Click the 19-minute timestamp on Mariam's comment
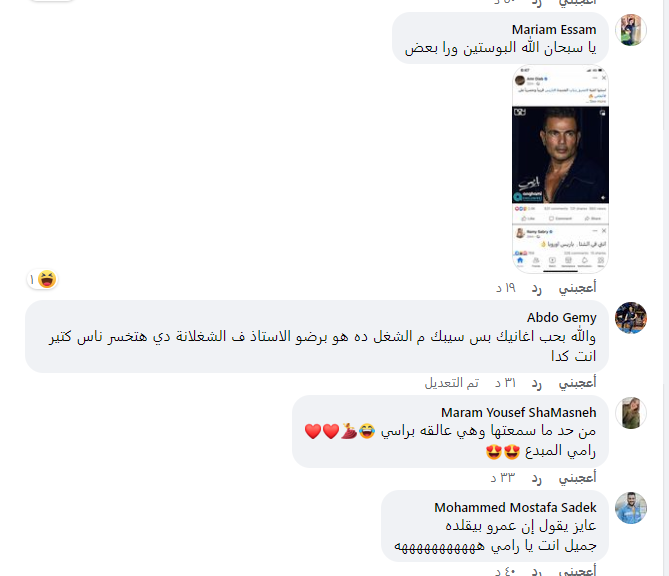669x576 pixels. click(506, 288)
